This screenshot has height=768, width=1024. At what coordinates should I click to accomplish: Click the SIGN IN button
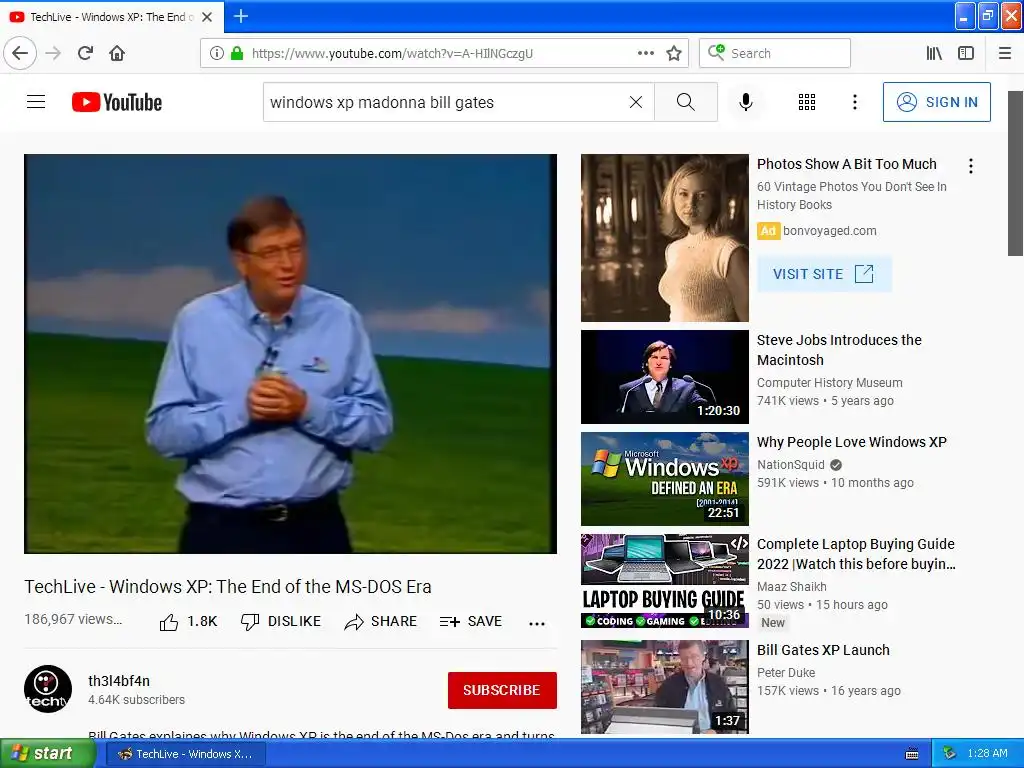pyautogui.click(x=936, y=102)
